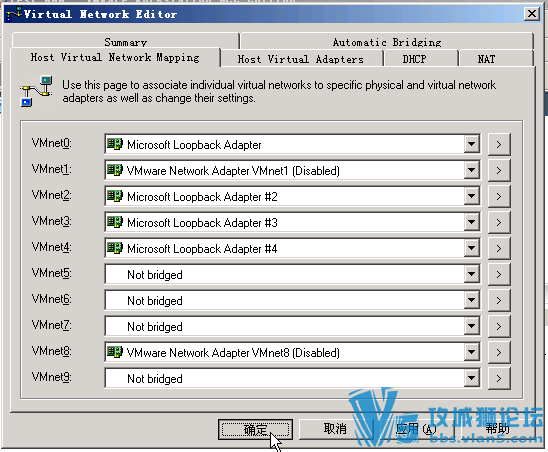
Task: Click the VMnet7 settings arrow button
Action: (x=499, y=326)
